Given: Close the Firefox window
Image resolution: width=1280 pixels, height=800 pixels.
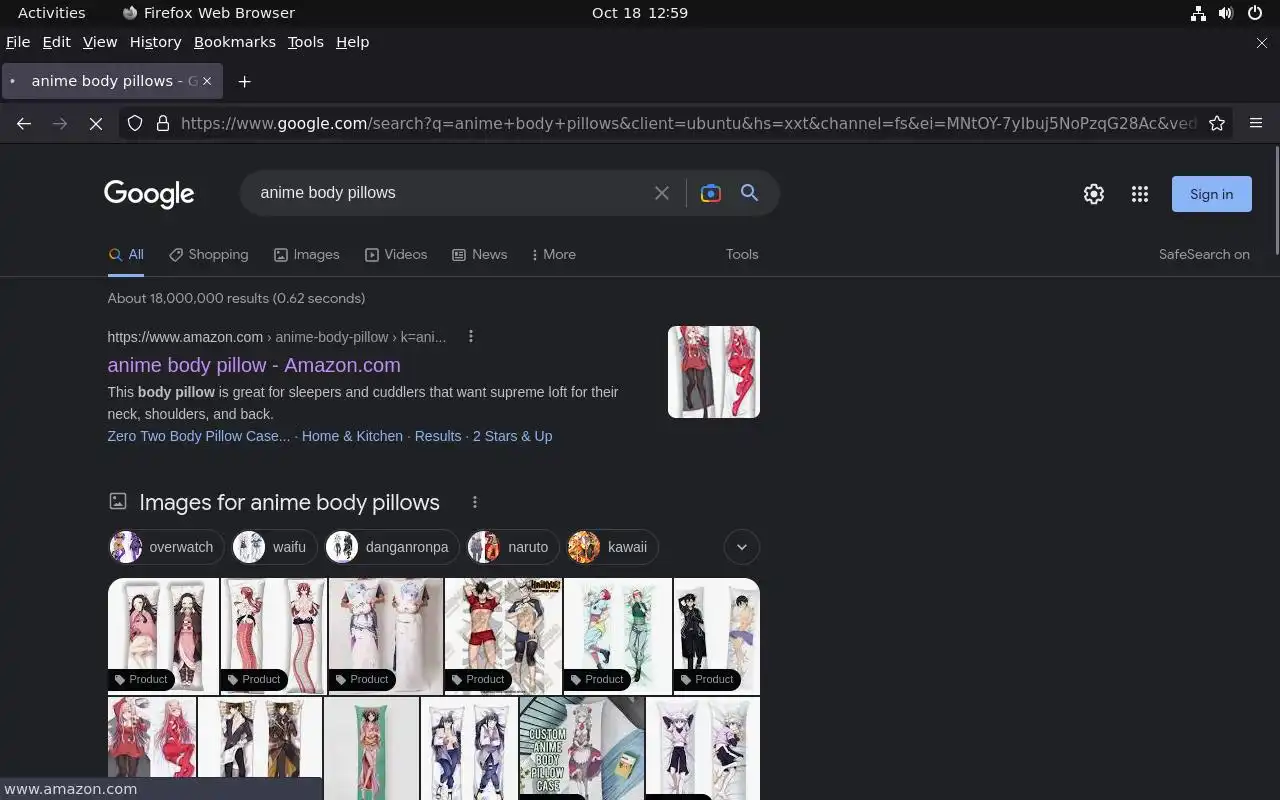Looking at the screenshot, I should point(1261,42).
